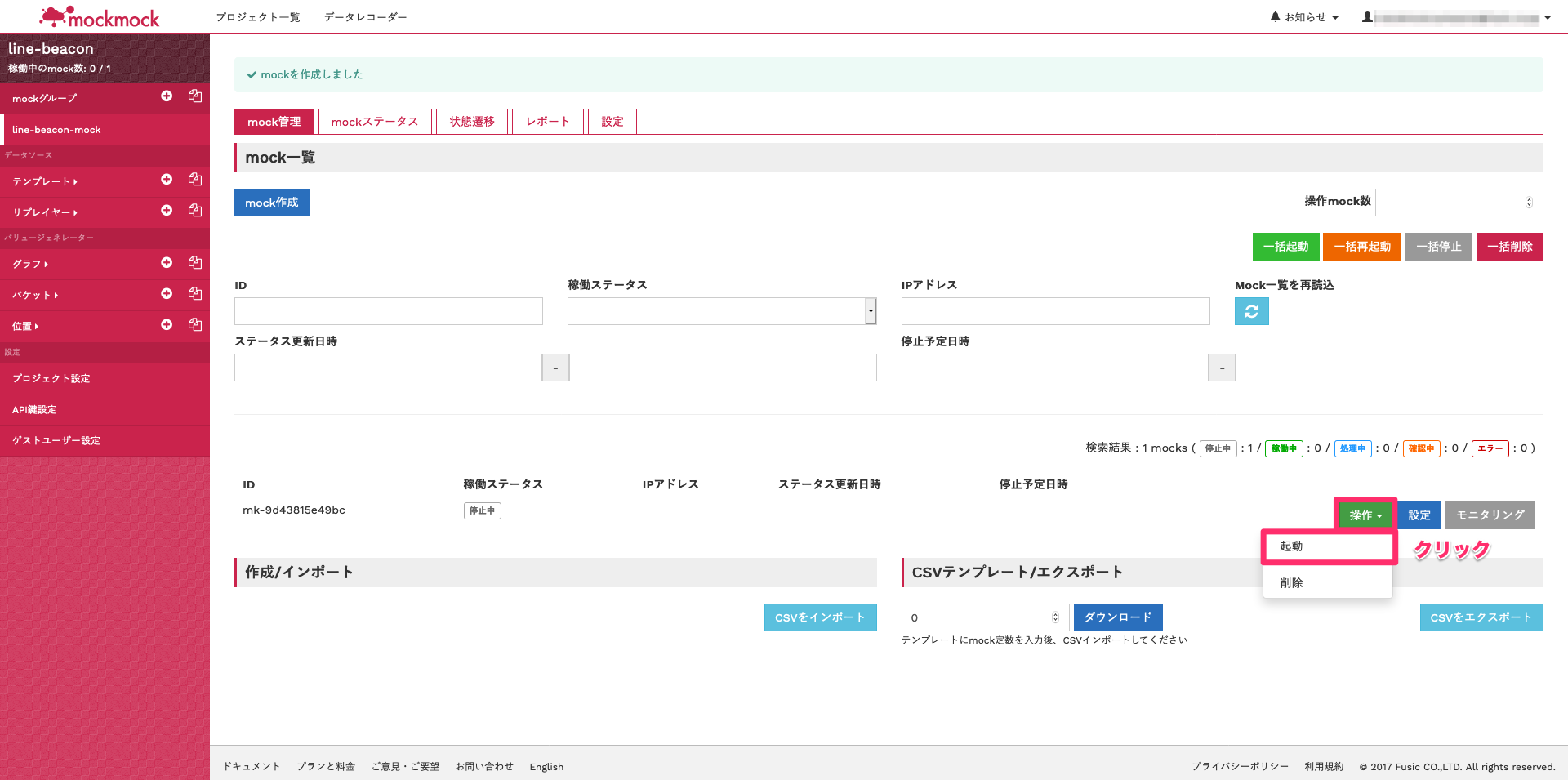The width and height of the screenshot is (1568, 780).
Task: Click the mock作成 button
Action: pyautogui.click(x=271, y=202)
